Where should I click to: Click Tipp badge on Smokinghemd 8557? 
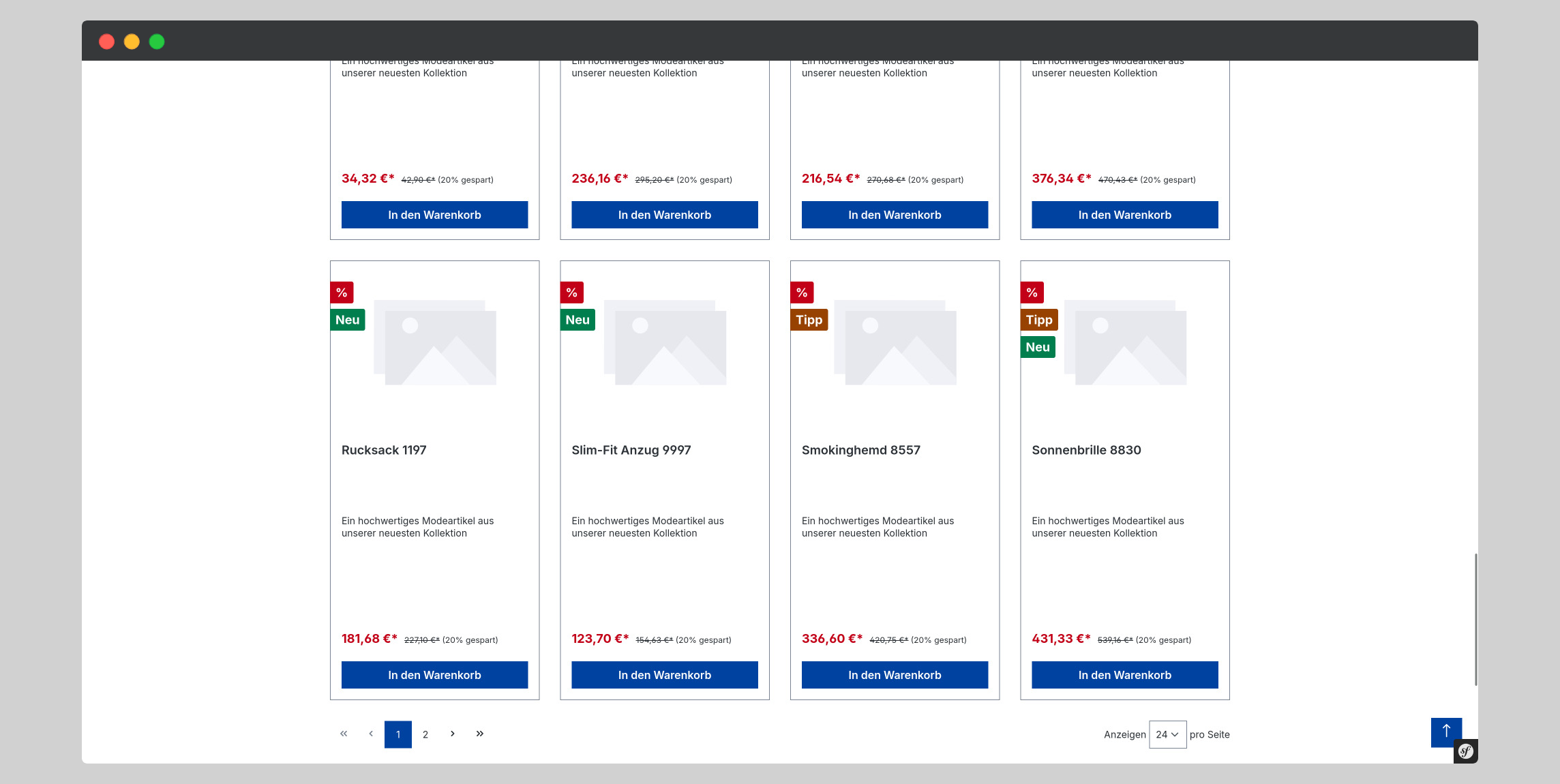pyautogui.click(x=809, y=320)
